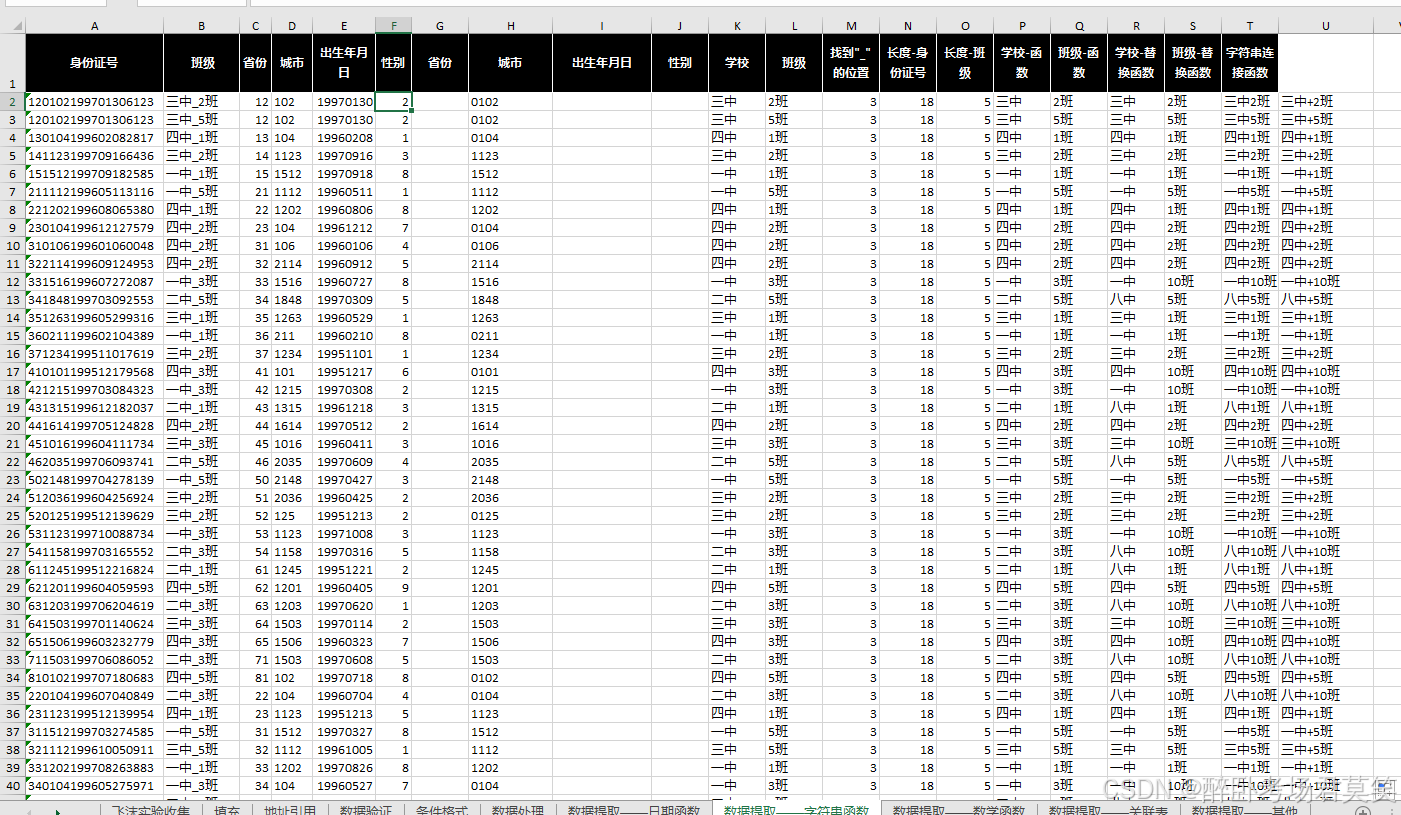This screenshot has width=1401, height=815.
Task: Click the 性别 header in column J
Action: pos(680,63)
